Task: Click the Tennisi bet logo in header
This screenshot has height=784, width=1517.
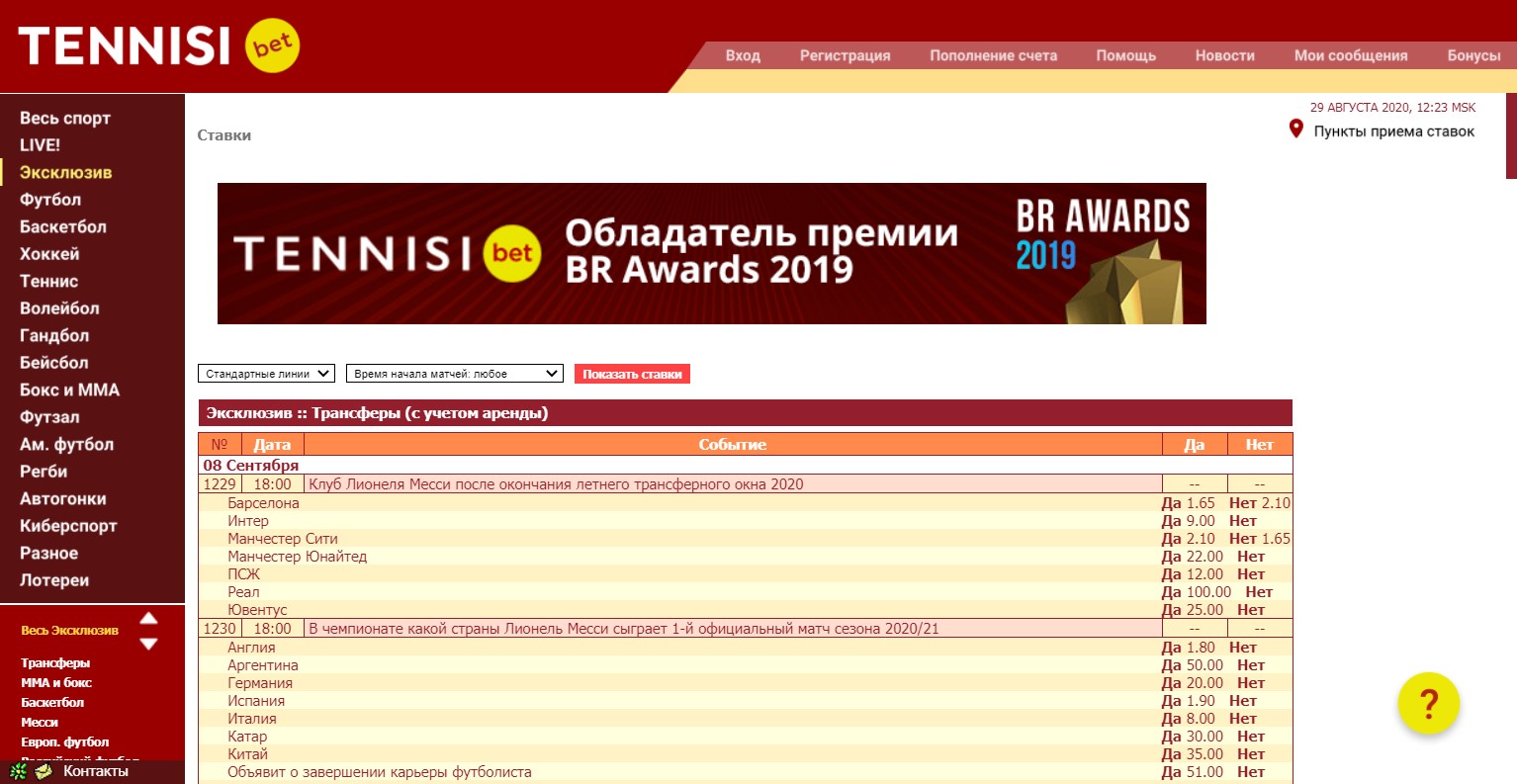Action: click(x=158, y=45)
